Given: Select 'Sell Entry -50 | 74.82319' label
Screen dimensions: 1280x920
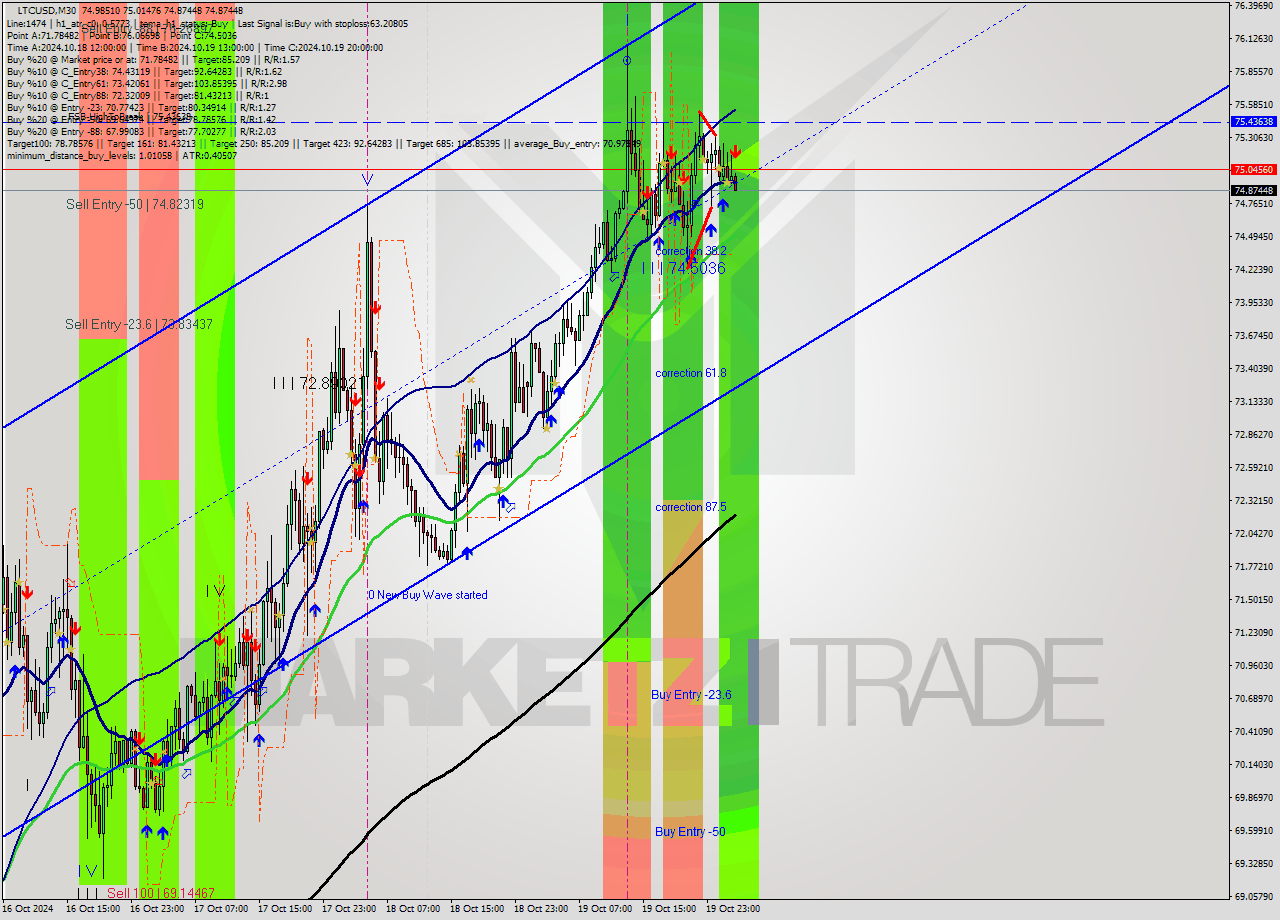Looking at the screenshot, I should 135,204.
